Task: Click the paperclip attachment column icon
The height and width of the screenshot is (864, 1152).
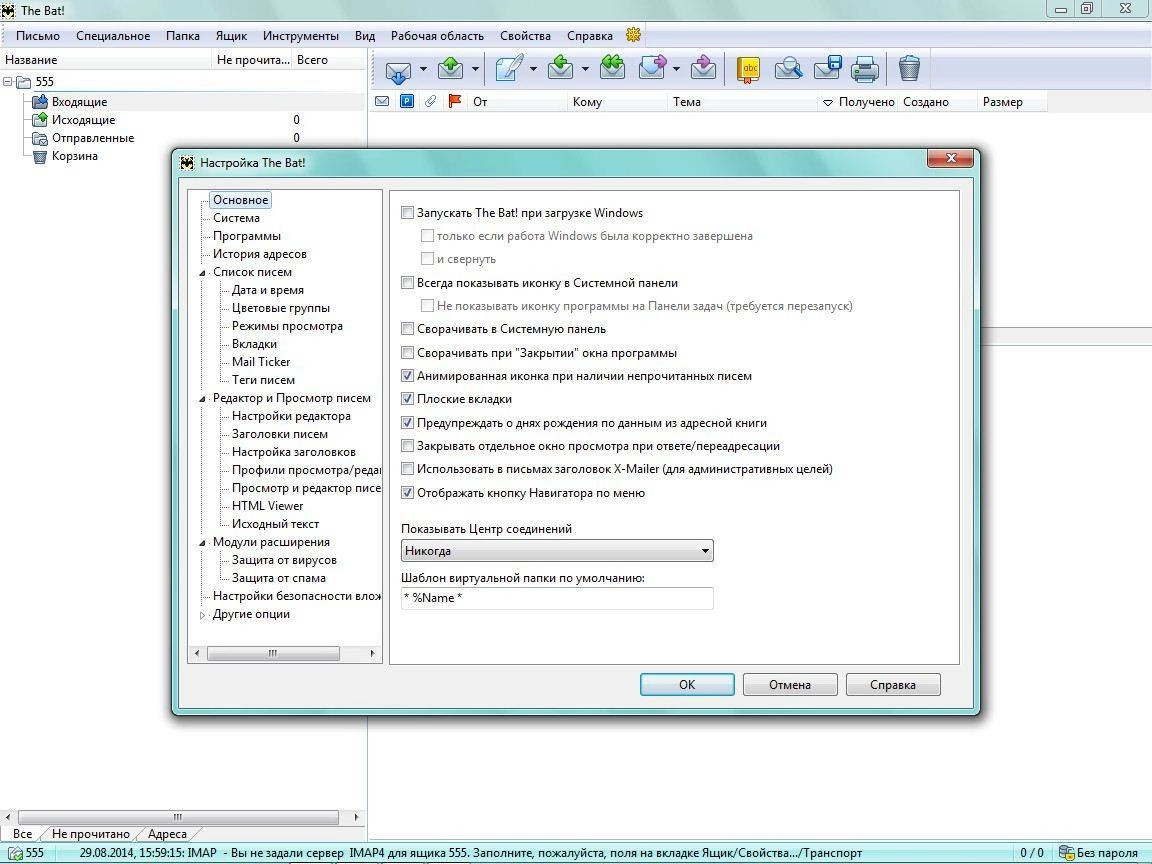Action: click(x=431, y=101)
